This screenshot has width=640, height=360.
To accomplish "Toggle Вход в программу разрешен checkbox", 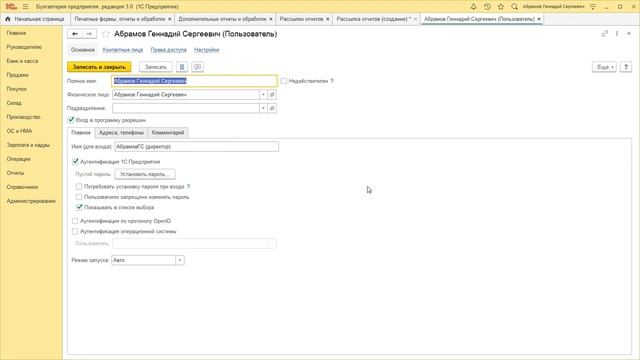I will click(71, 120).
